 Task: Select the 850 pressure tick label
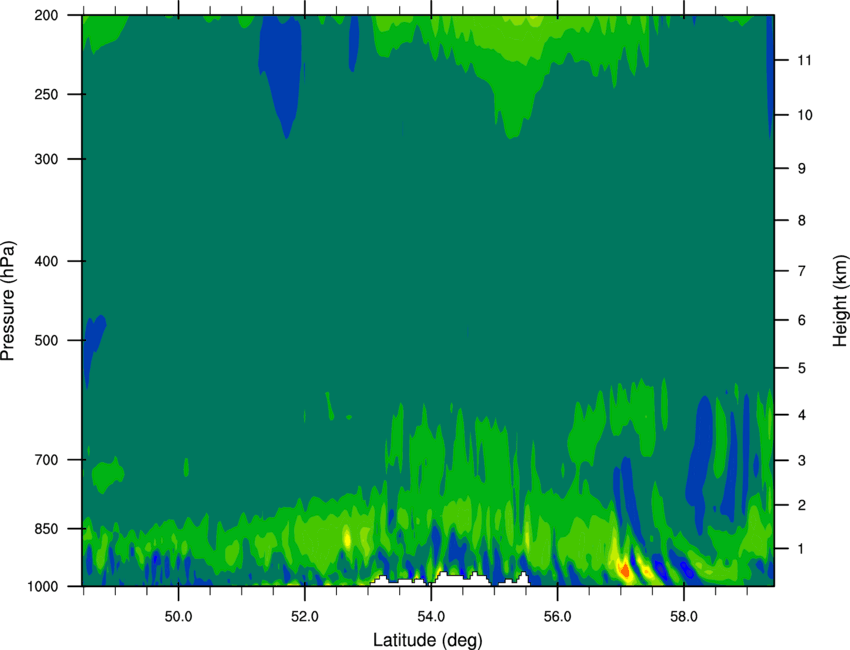click(x=47, y=529)
